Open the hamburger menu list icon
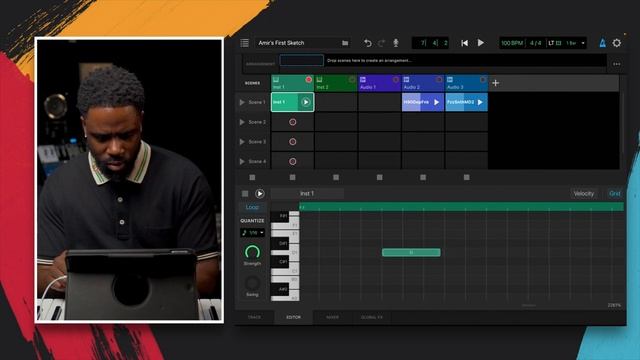This screenshot has height=360, width=640. pyautogui.click(x=244, y=43)
